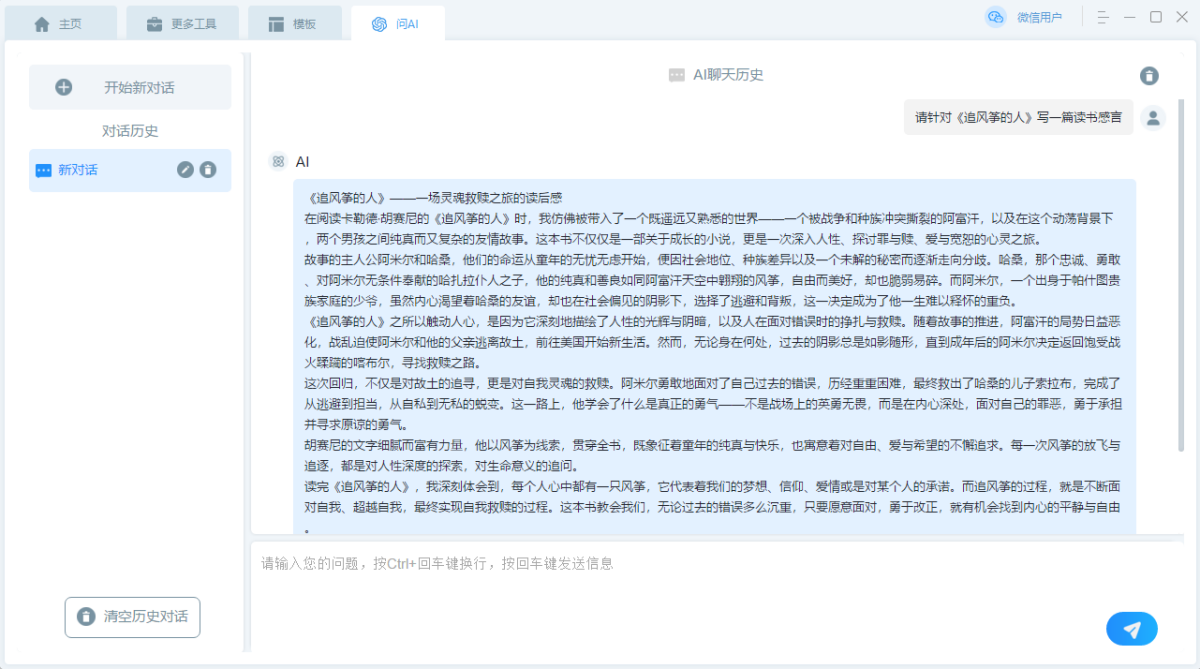Send message with paper plane button
Image resolution: width=1200 pixels, height=669 pixels.
(x=1132, y=629)
